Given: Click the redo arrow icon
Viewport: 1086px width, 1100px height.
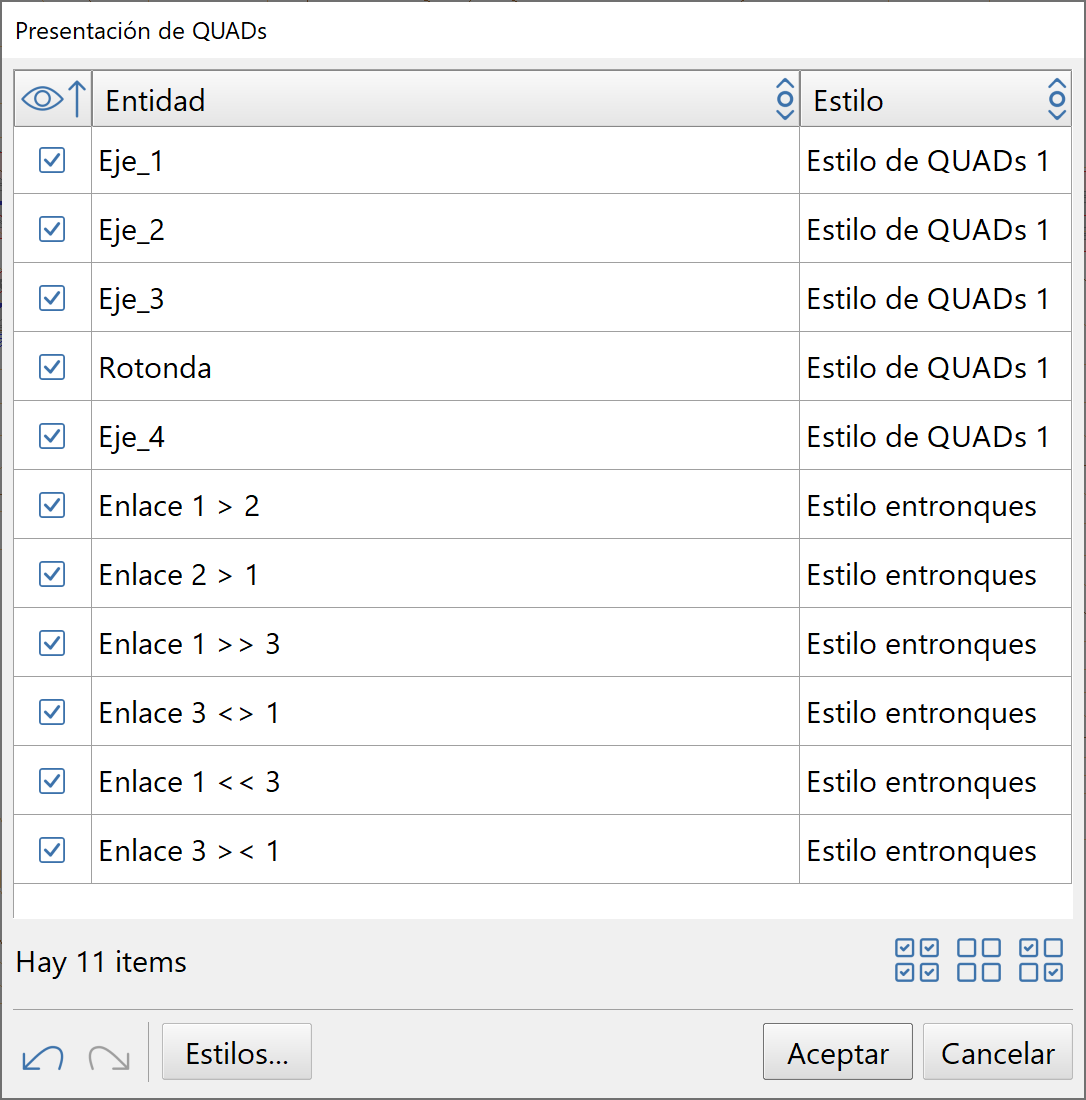Looking at the screenshot, I should point(109,1057).
